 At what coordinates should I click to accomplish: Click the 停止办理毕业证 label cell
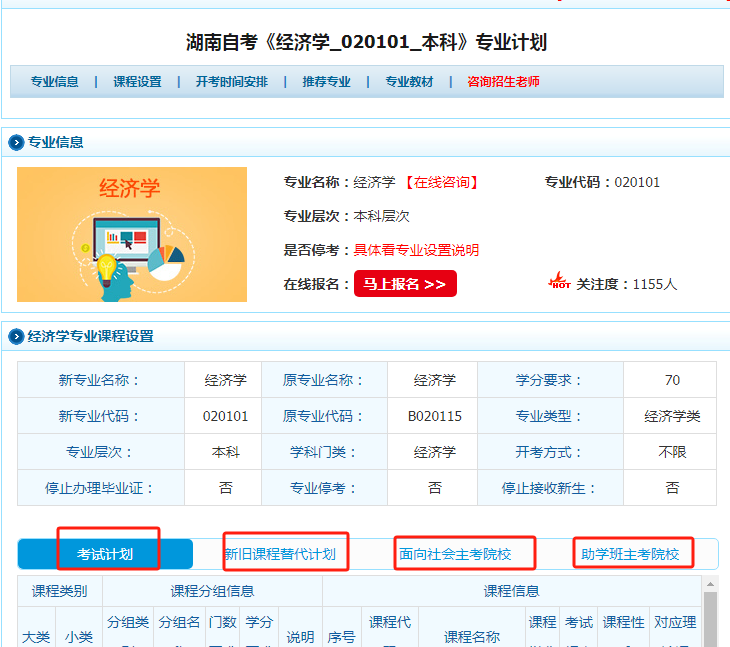pos(101,488)
